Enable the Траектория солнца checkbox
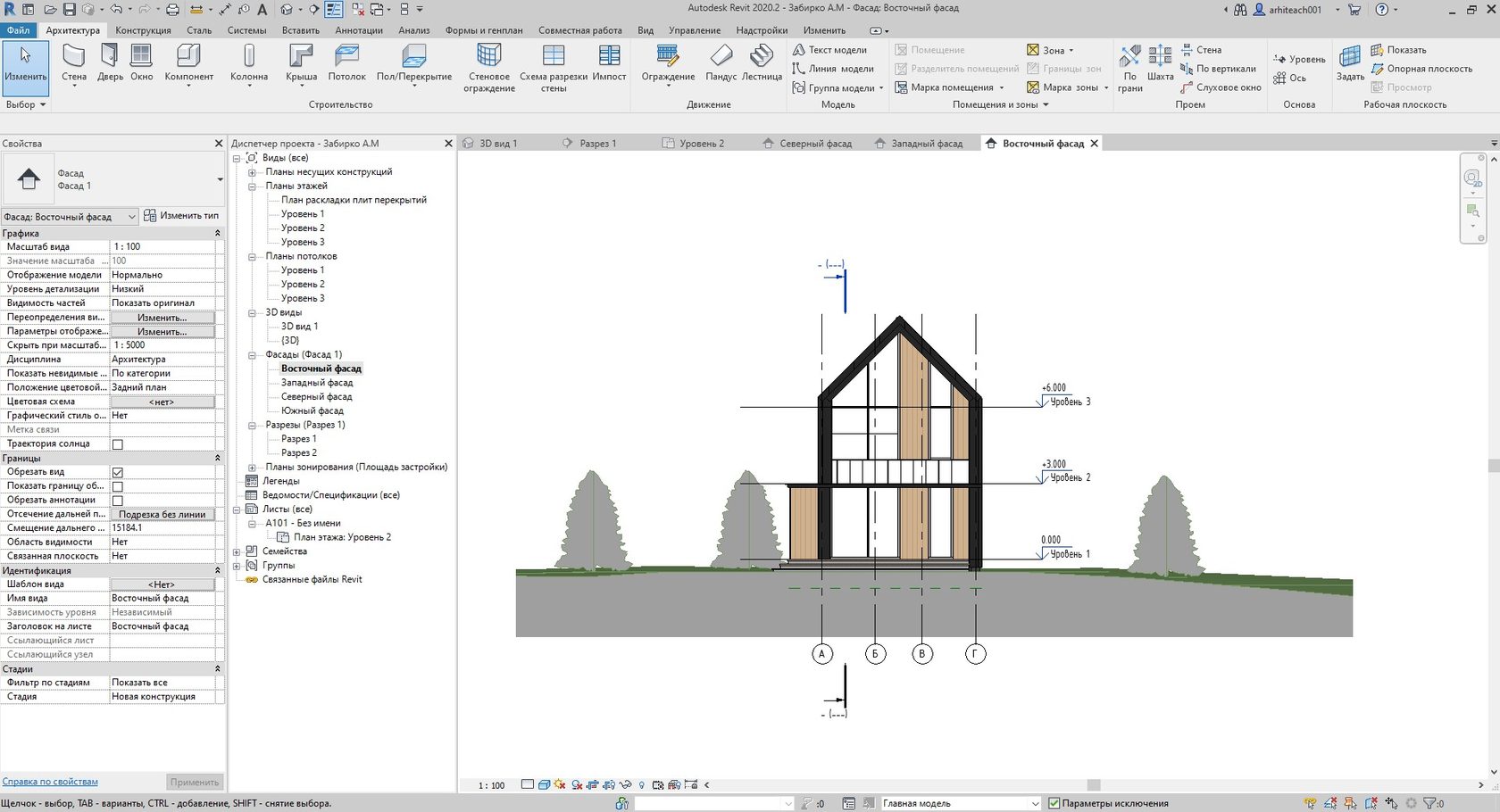Viewport: 1500px width, 812px height. click(x=117, y=444)
